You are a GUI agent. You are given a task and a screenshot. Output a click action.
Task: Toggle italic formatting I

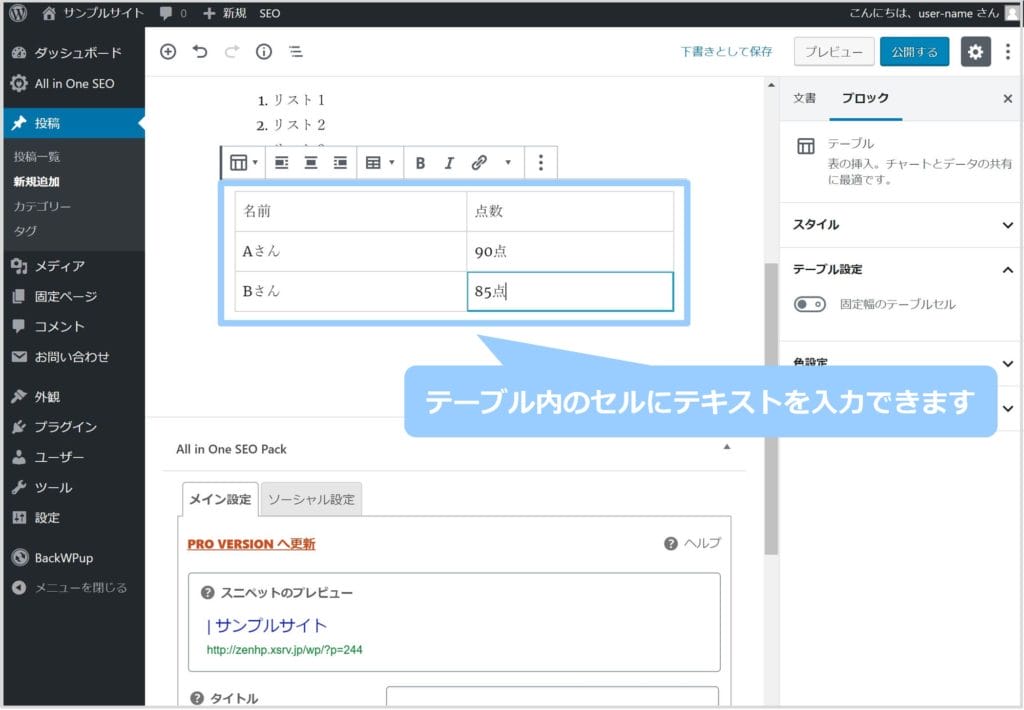(449, 163)
